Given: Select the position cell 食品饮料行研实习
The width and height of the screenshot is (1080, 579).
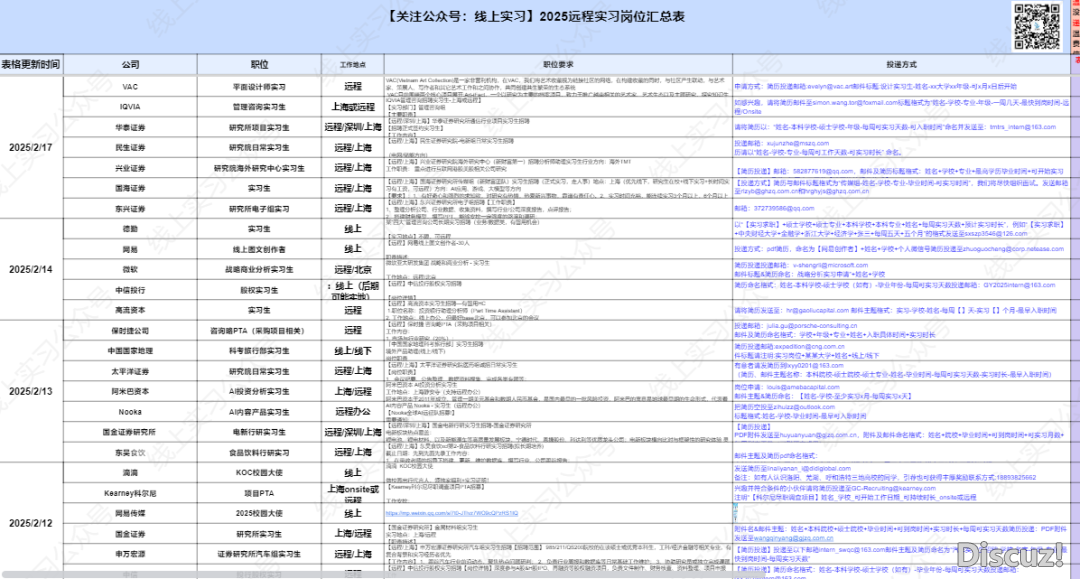Looking at the screenshot, I should tap(259, 452).
